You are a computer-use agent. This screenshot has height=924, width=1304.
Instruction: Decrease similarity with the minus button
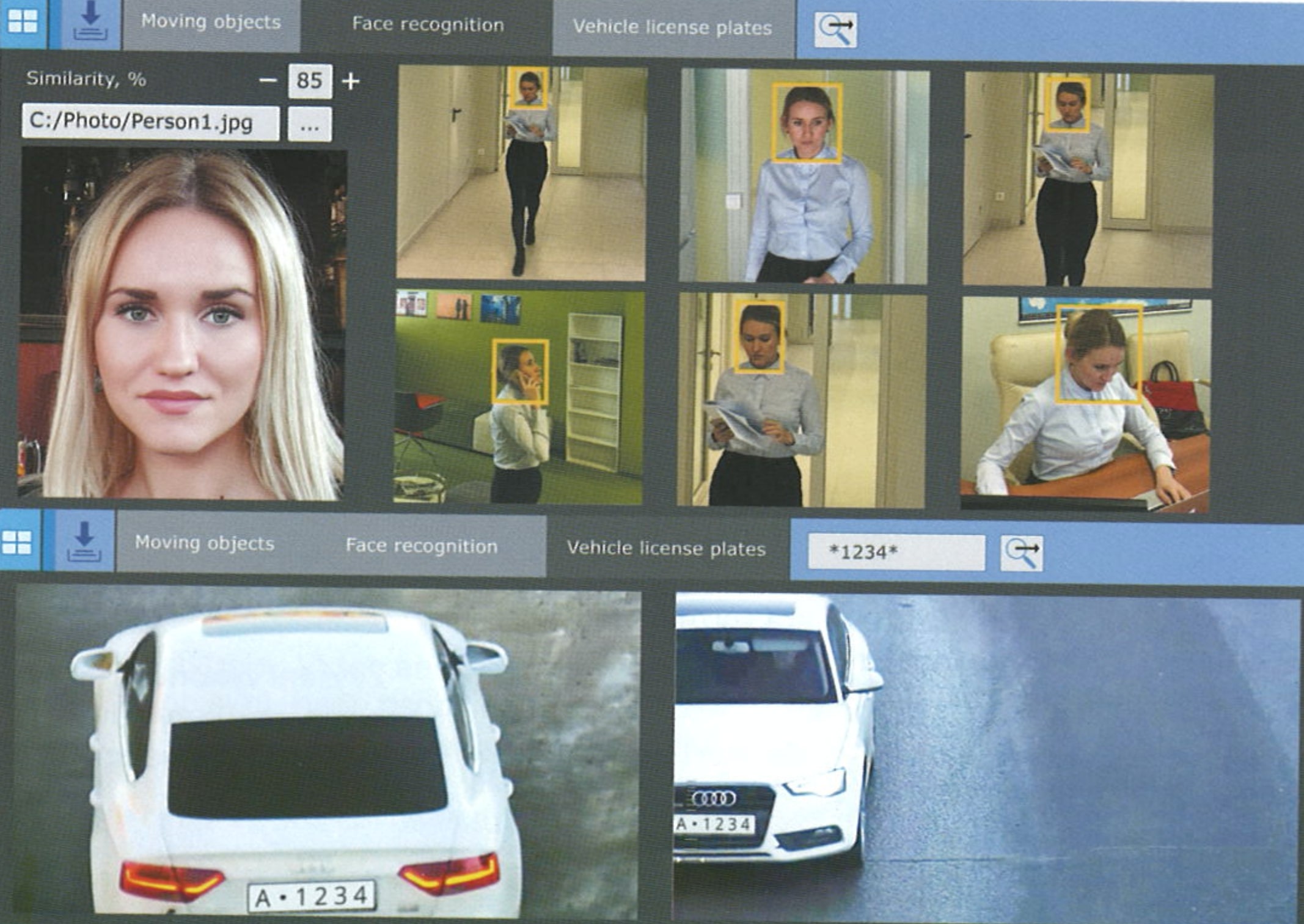(x=268, y=80)
